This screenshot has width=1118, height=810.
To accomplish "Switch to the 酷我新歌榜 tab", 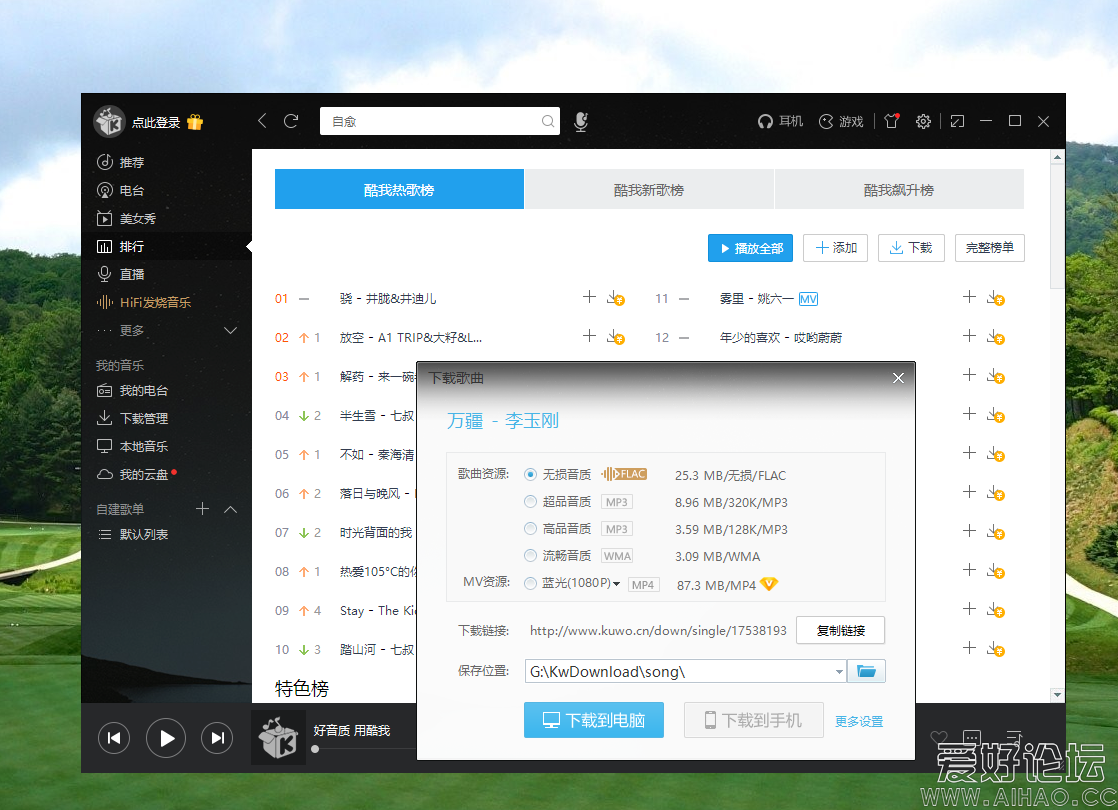I will pyautogui.click(x=648, y=188).
